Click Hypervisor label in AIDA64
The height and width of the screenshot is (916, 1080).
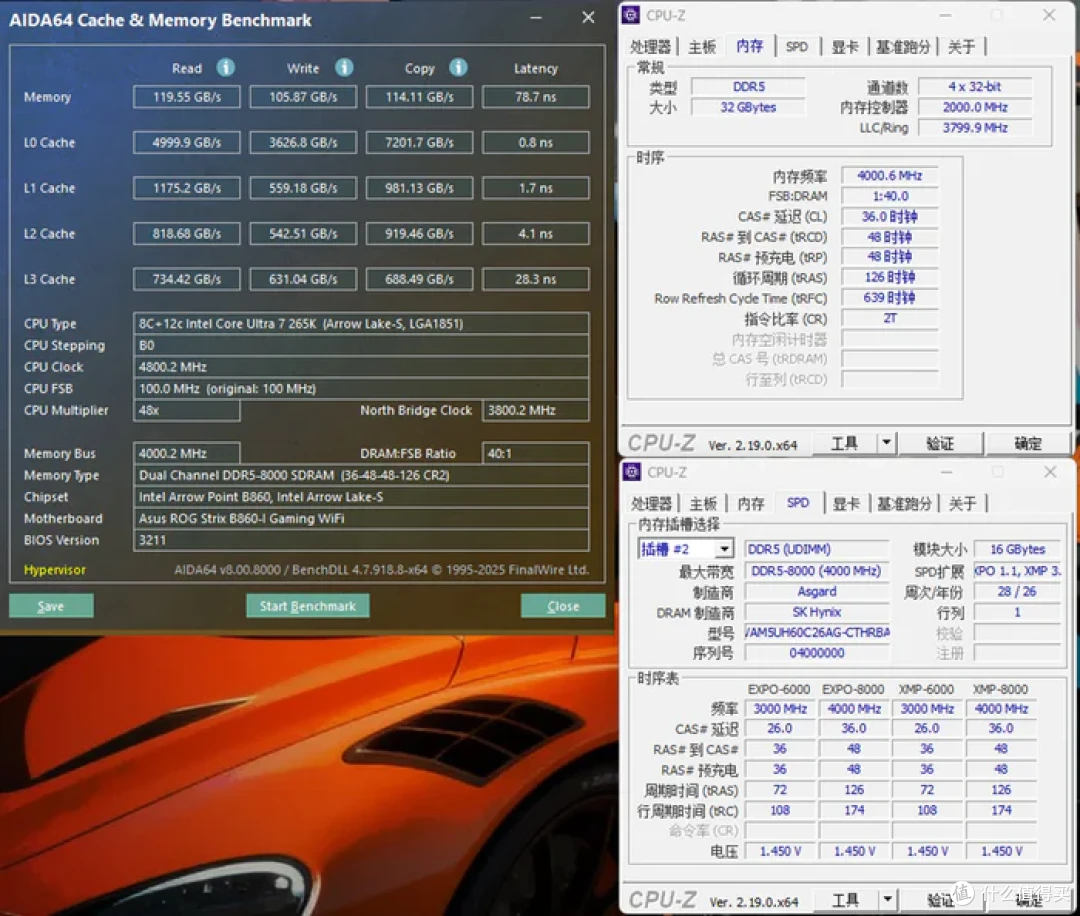(55, 570)
